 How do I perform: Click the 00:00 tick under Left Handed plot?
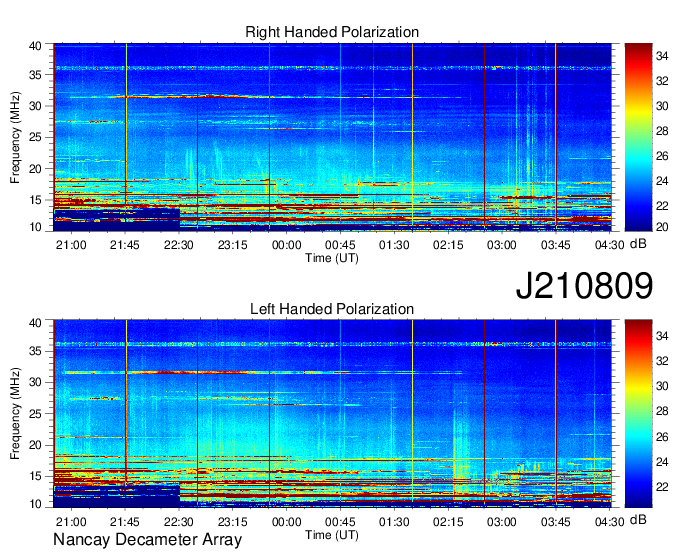pos(287,521)
